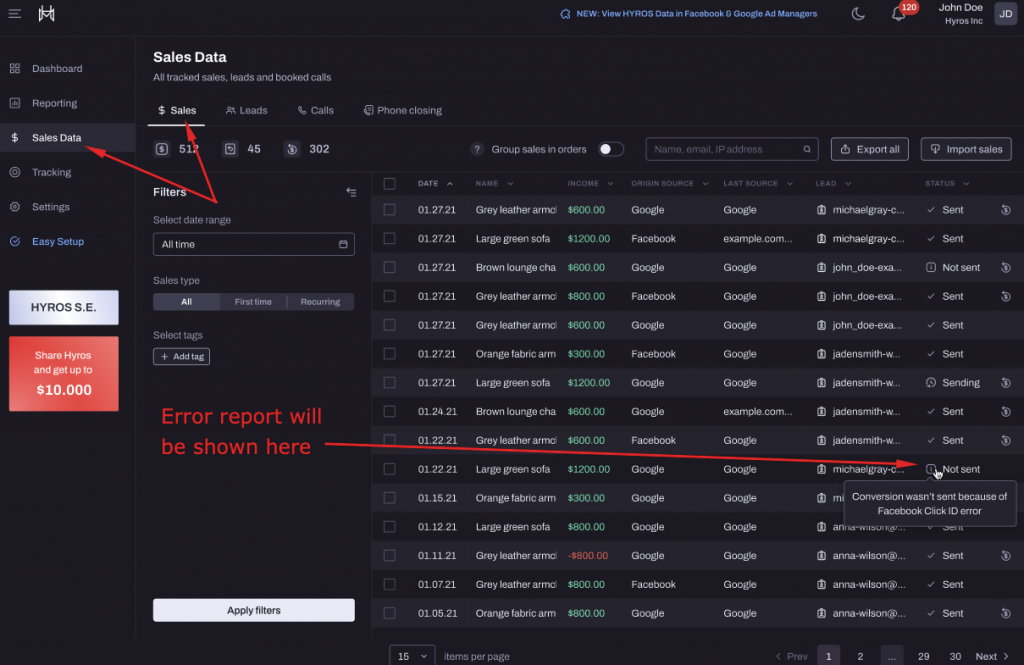Click the Add tag button
The image size is (1024, 665).
[182, 357]
